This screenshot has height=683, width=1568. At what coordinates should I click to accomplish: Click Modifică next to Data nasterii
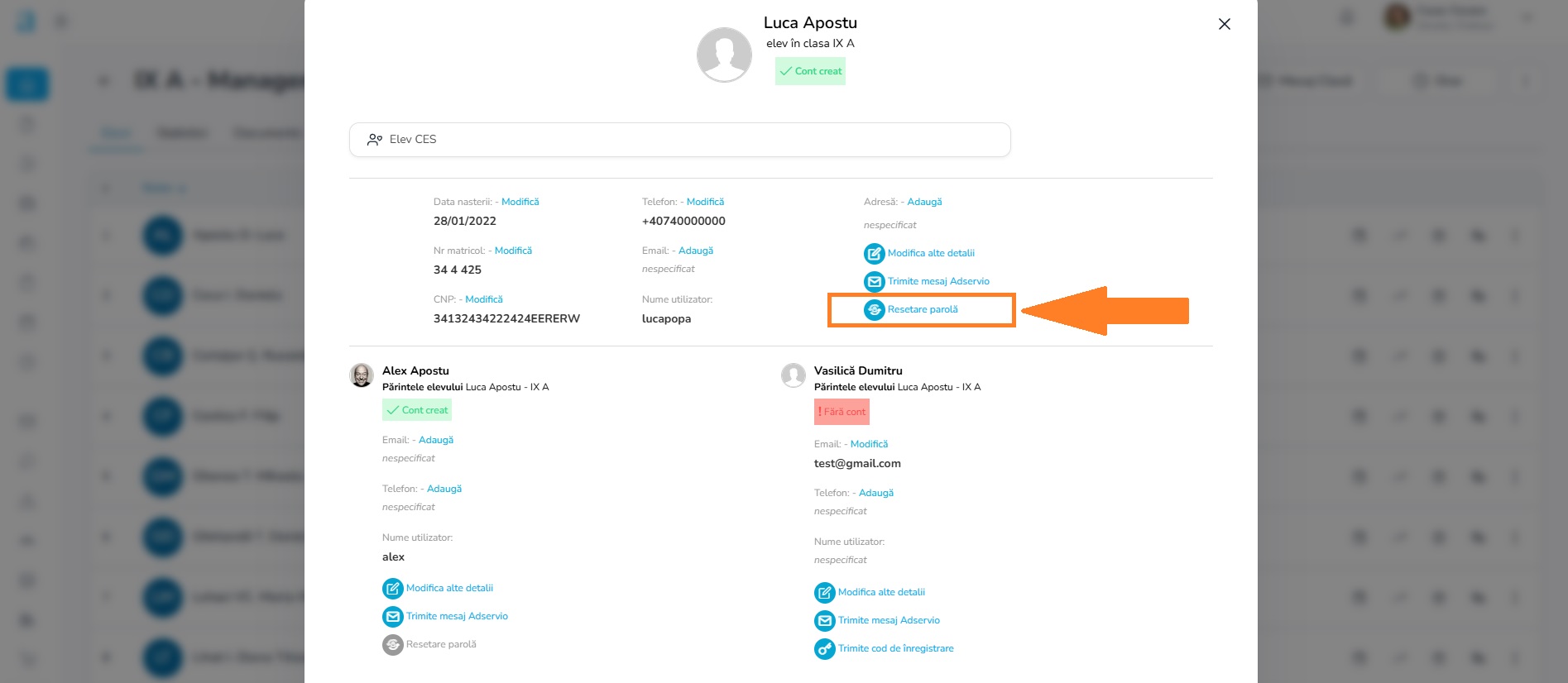click(x=520, y=202)
